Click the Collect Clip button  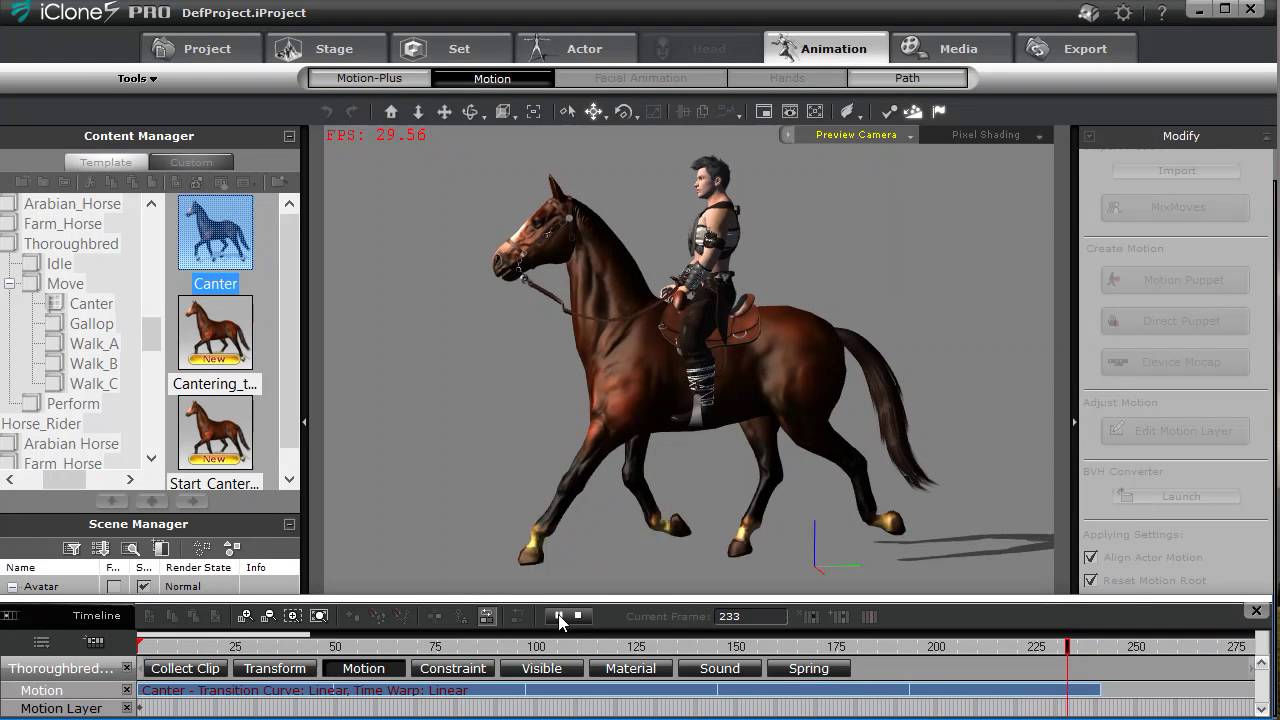point(185,668)
